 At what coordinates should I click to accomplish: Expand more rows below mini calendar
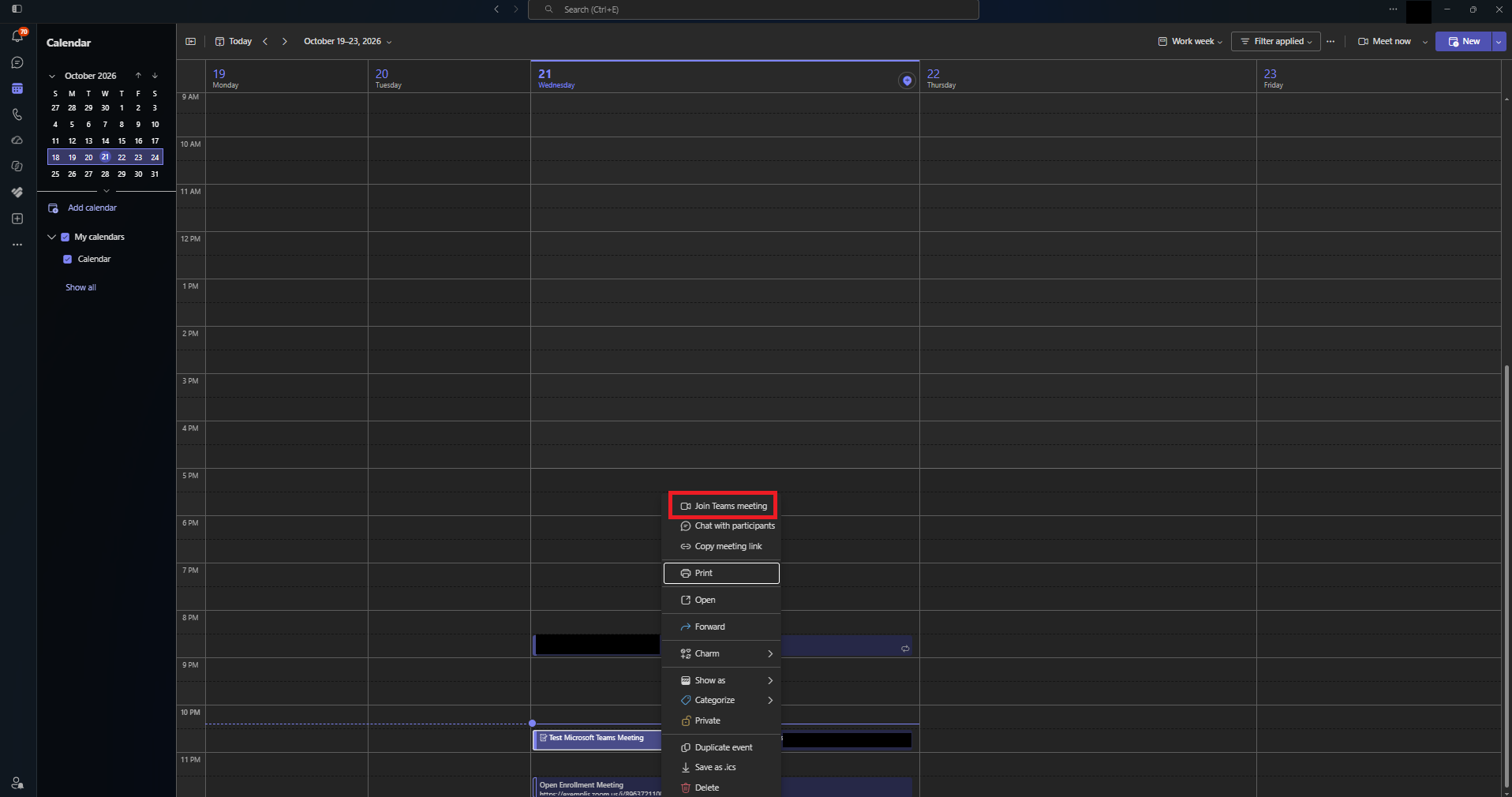click(107, 191)
